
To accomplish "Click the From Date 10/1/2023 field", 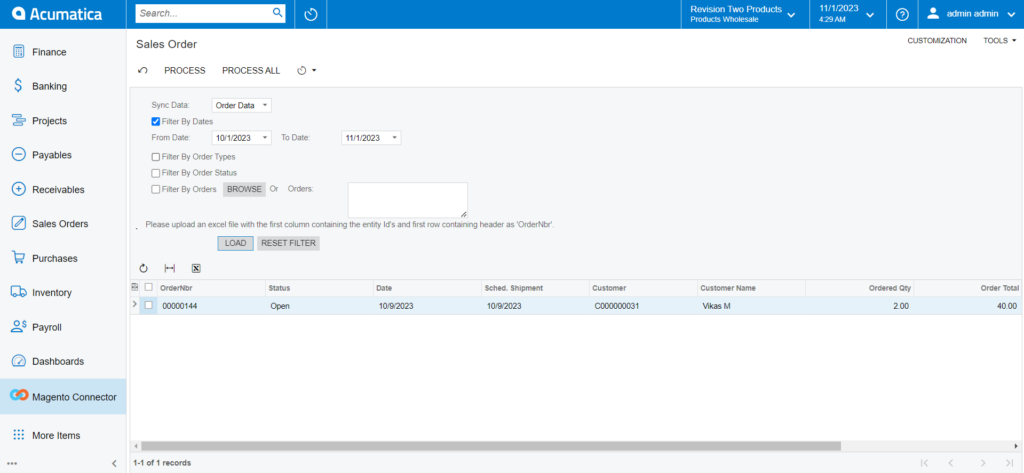I will point(236,138).
